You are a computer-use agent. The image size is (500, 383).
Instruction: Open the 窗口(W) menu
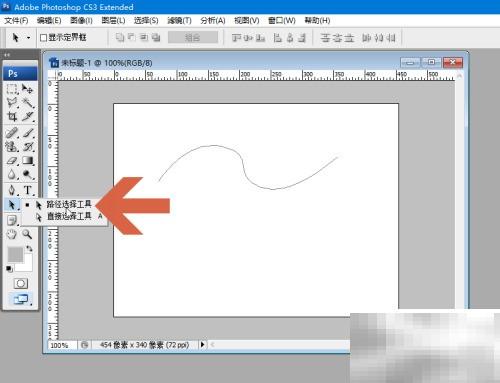click(282, 21)
